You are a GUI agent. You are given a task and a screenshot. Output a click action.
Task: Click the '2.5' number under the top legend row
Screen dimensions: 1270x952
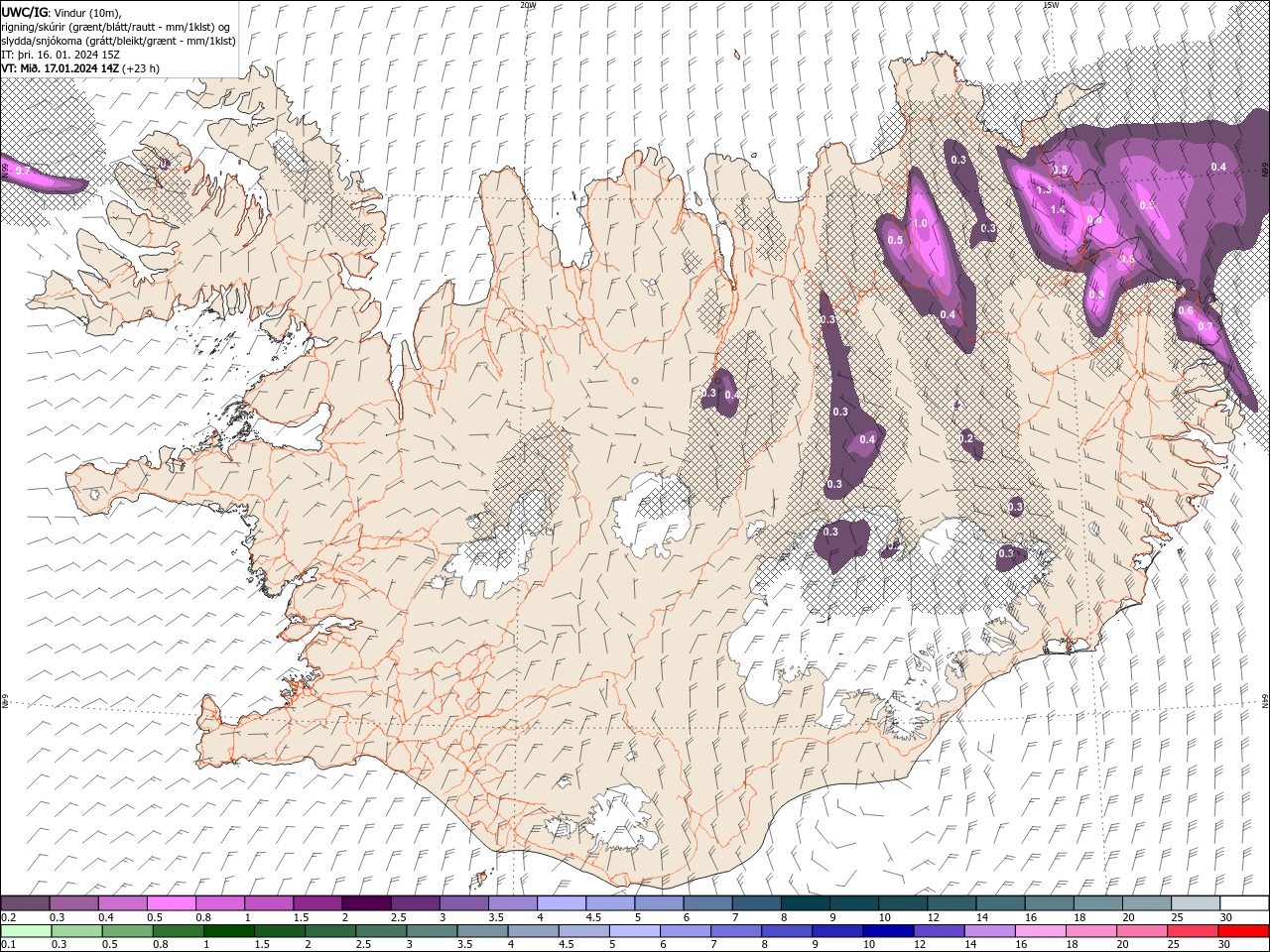click(x=398, y=917)
